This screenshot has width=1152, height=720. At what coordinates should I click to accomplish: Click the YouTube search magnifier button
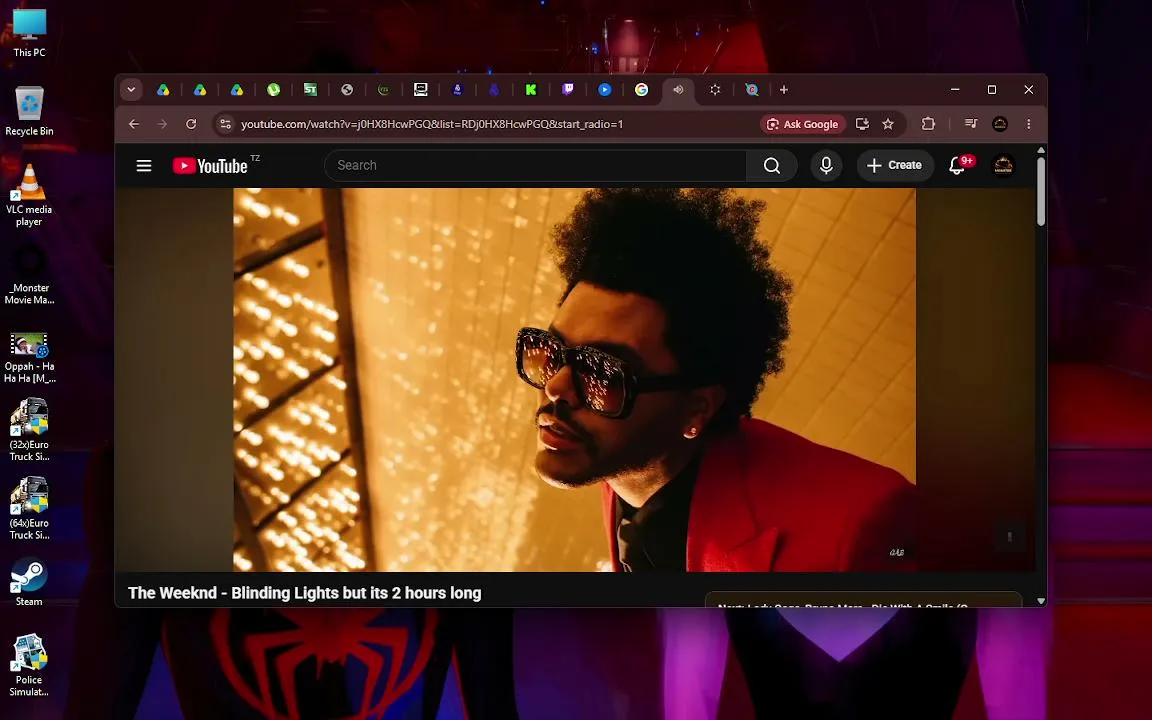(771, 165)
